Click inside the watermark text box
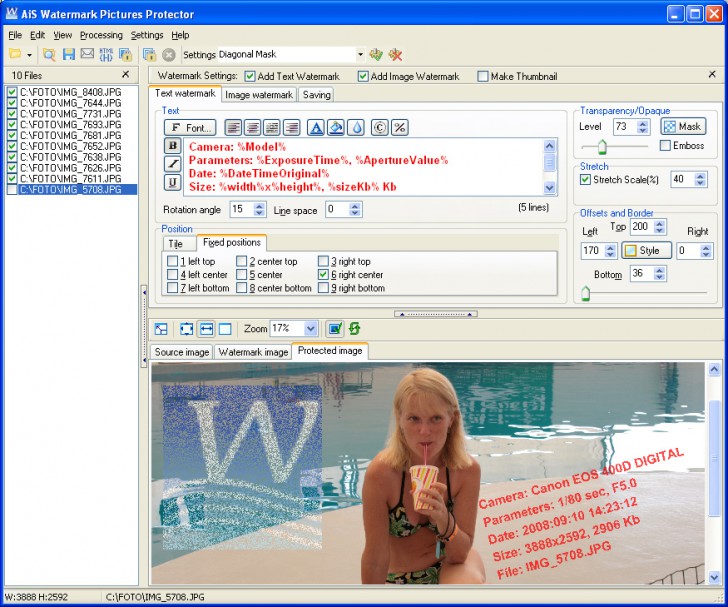Image resolution: width=728 pixels, height=607 pixels. pyautogui.click(x=365, y=167)
